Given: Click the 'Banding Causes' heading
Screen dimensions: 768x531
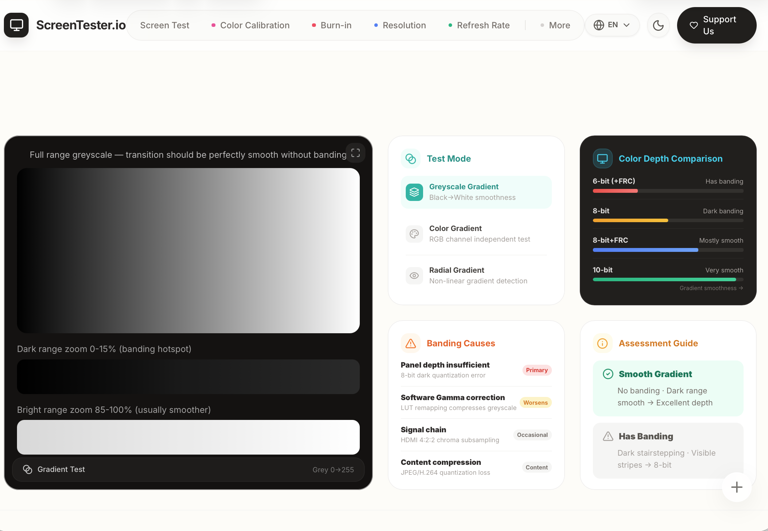Looking at the screenshot, I should point(461,343).
